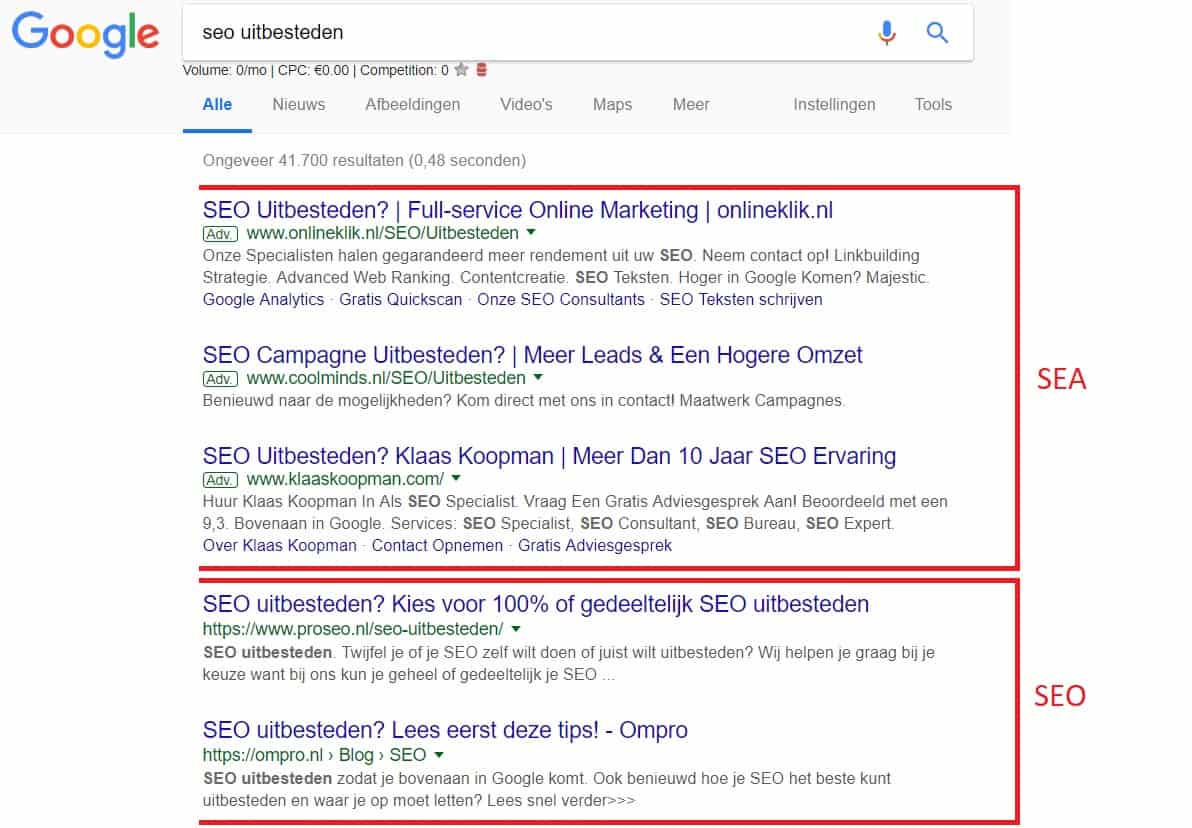1192x828 pixels.
Task: Click the Google logo
Action: (86, 34)
